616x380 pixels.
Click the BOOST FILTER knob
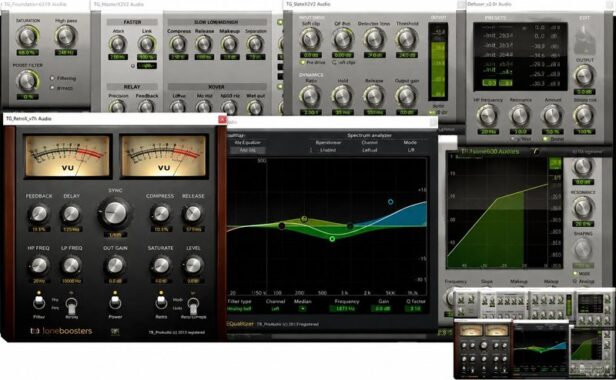[28, 81]
